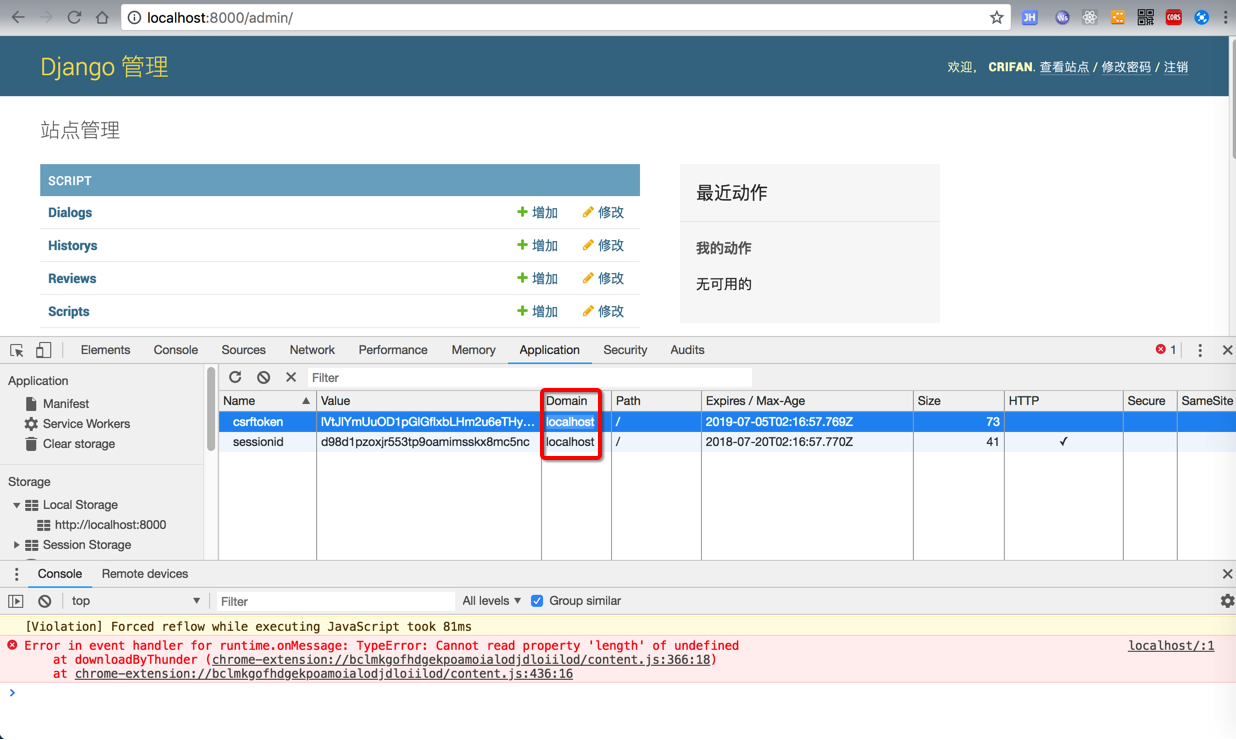Click the console prompt input line
Image resolution: width=1236 pixels, height=740 pixels.
click(x=620, y=692)
